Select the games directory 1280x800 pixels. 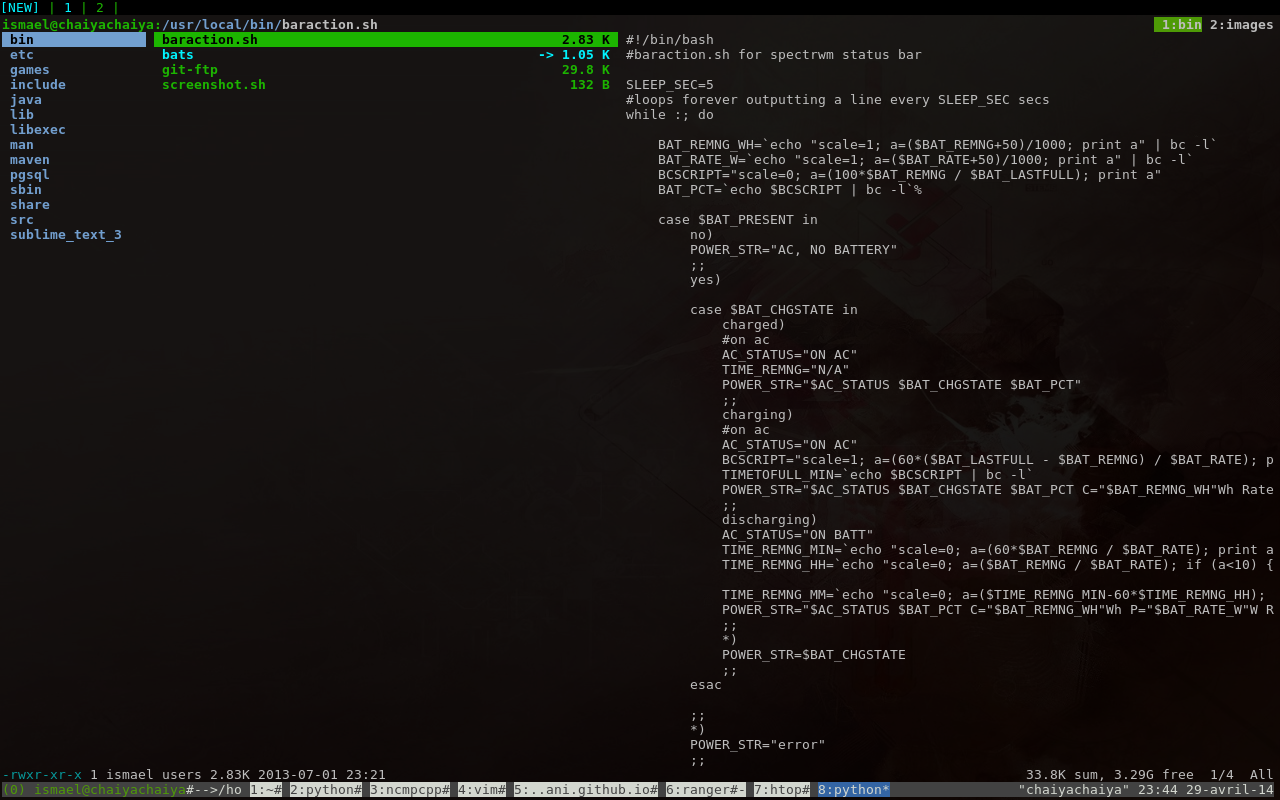30,70
